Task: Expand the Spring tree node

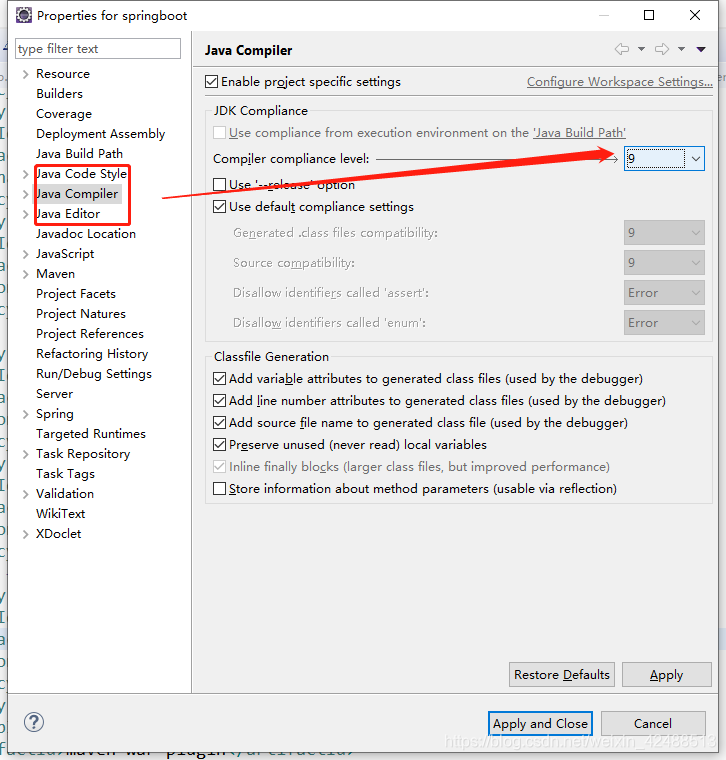Action: (26, 414)
